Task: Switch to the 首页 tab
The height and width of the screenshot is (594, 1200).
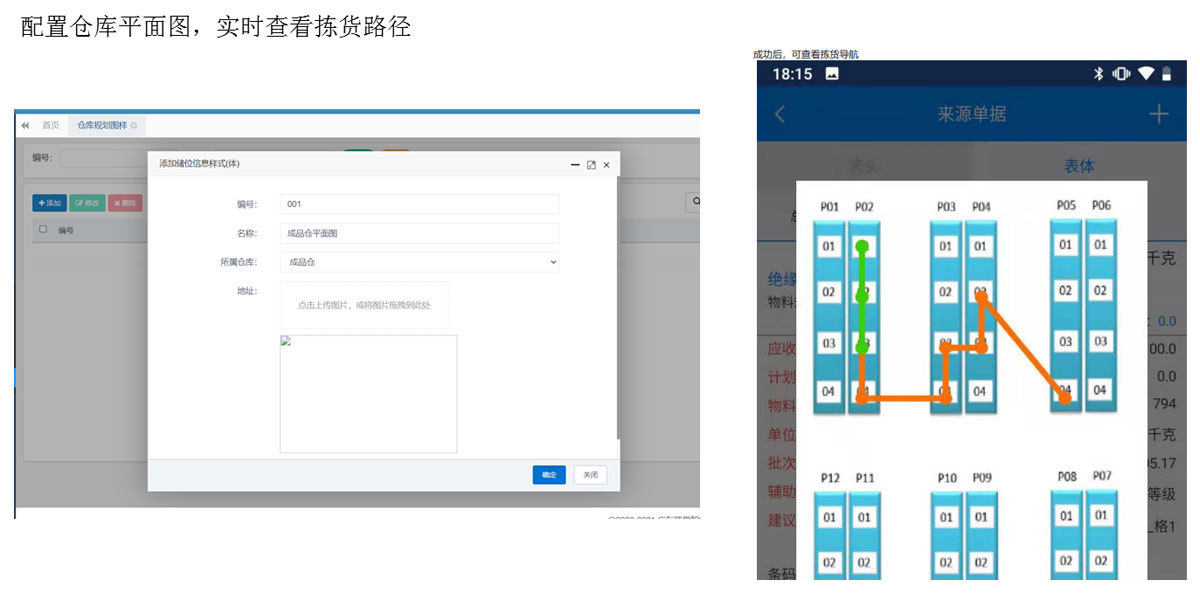Action: coord(50,125)
